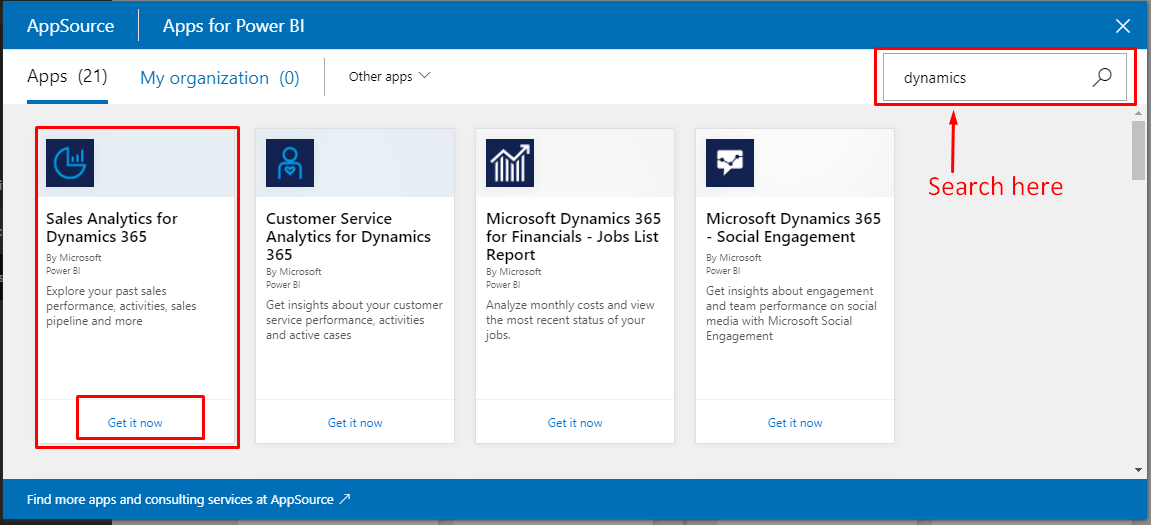
Task: Click the Customer Service Analytics app icon
Action: [290, 163]
